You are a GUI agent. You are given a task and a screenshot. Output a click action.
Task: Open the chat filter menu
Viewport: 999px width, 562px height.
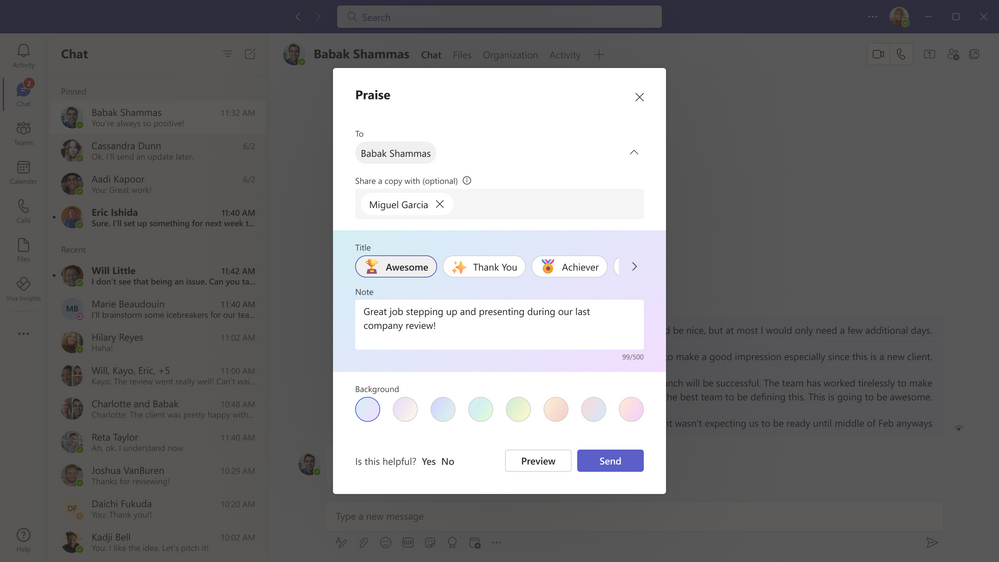pyautogui.click(x=227, y=54)
